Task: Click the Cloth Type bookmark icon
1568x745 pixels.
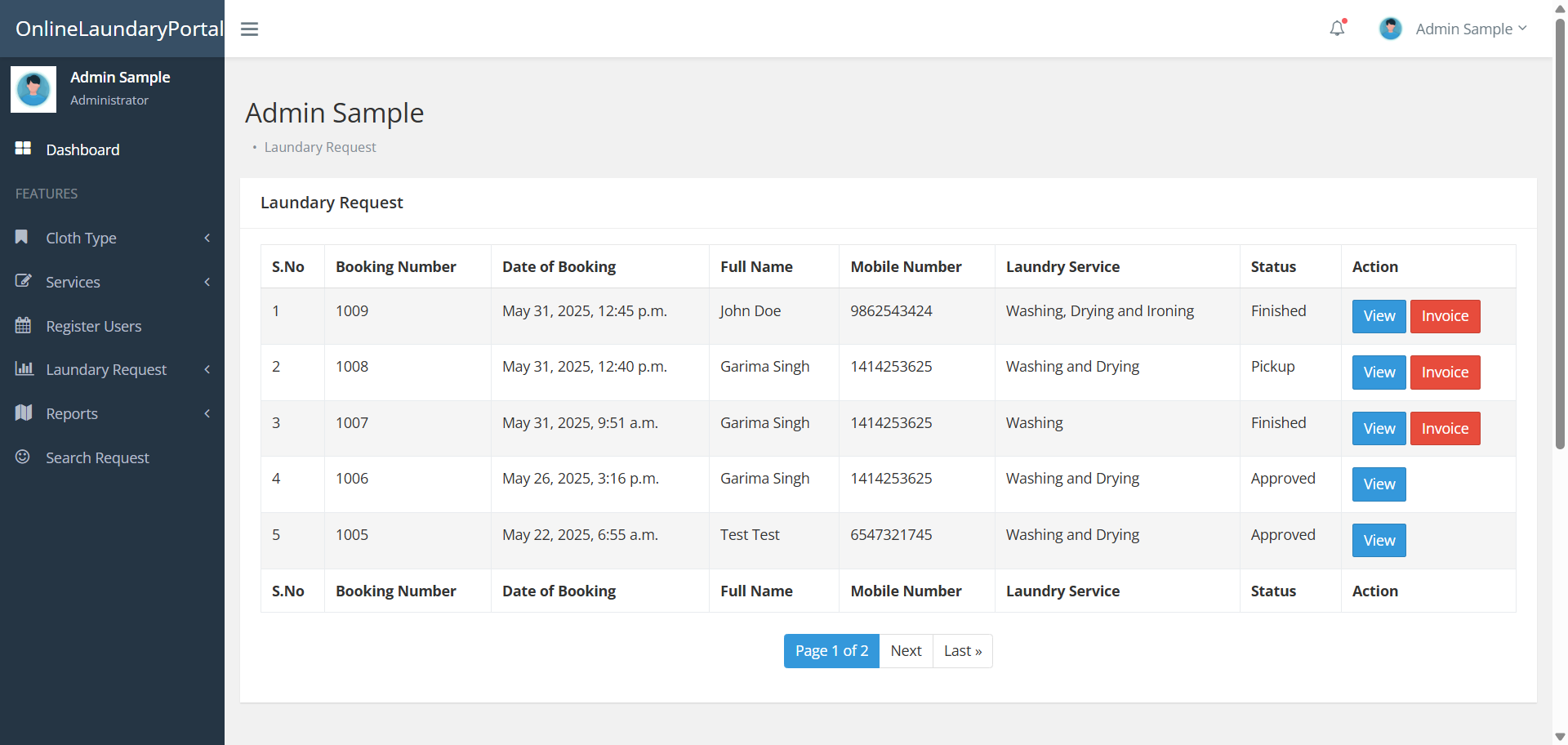Action: 22,237
